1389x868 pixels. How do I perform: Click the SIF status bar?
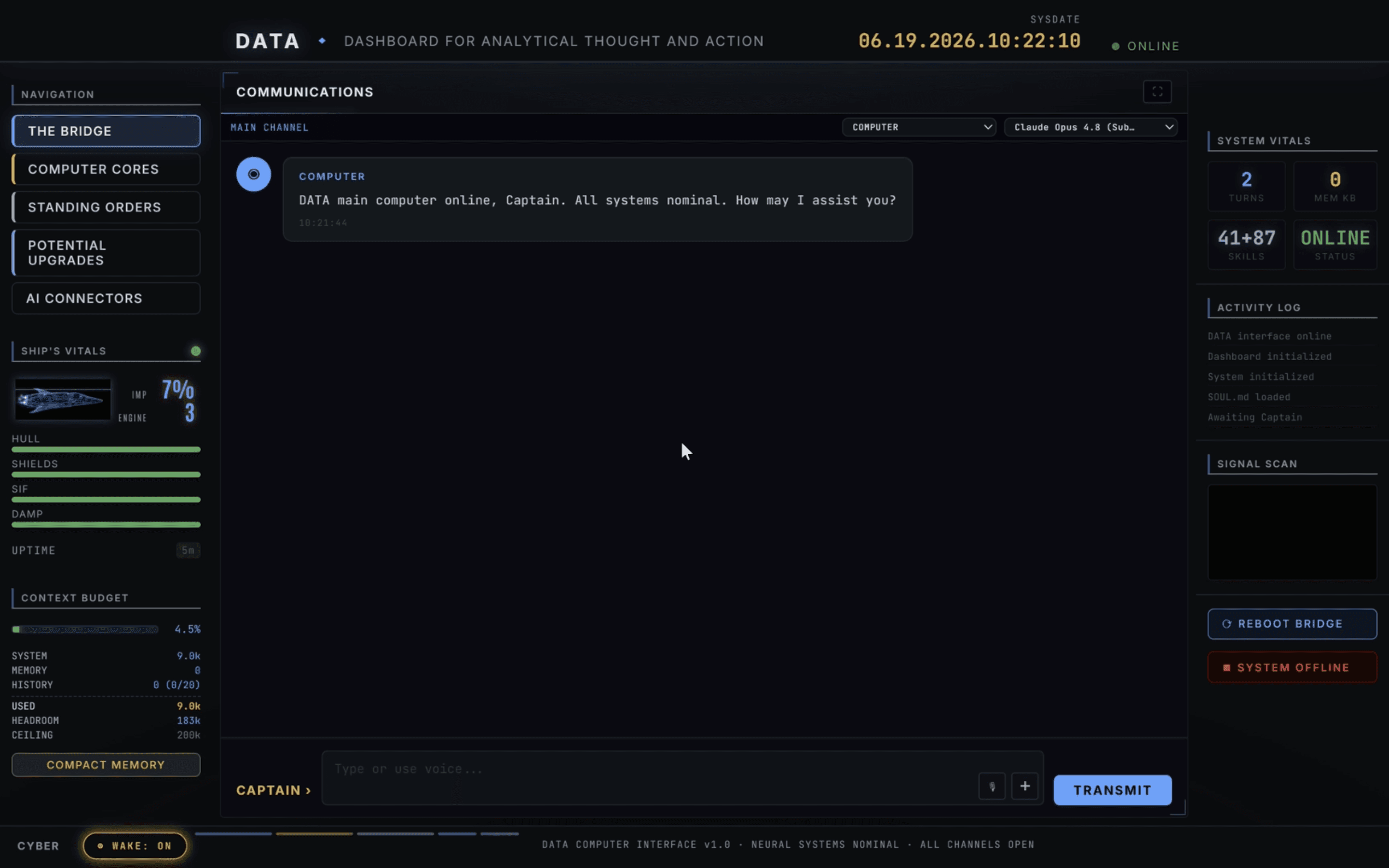click(x=106, y=500)
